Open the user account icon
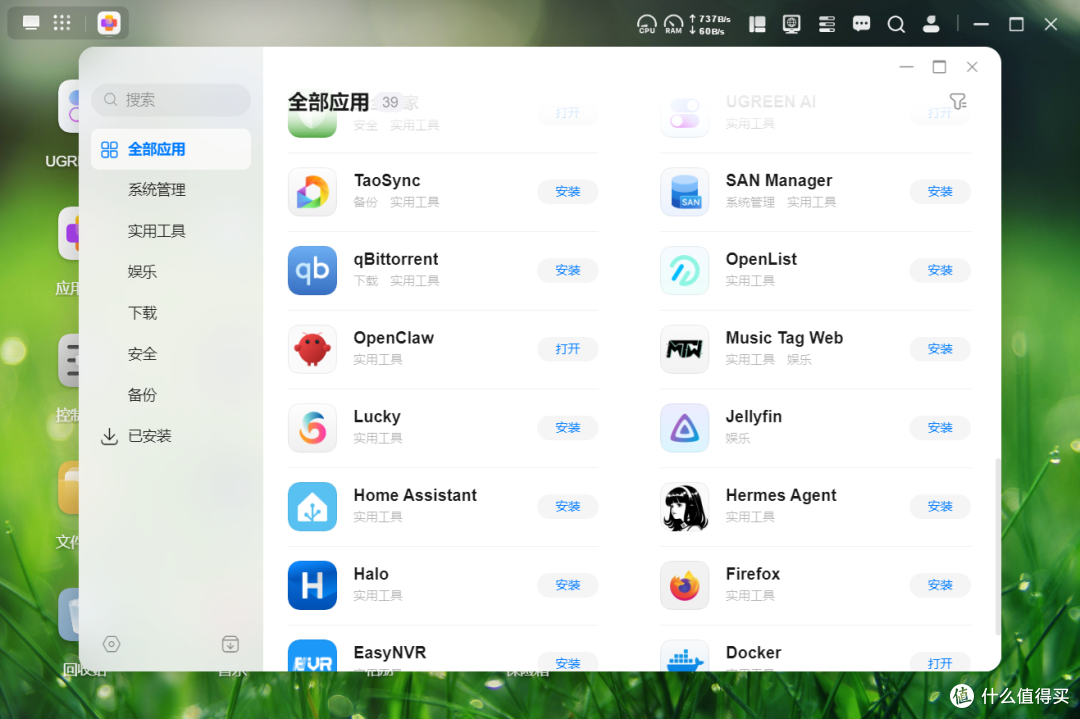This screenshot has width=1080, height=719. 931,24
